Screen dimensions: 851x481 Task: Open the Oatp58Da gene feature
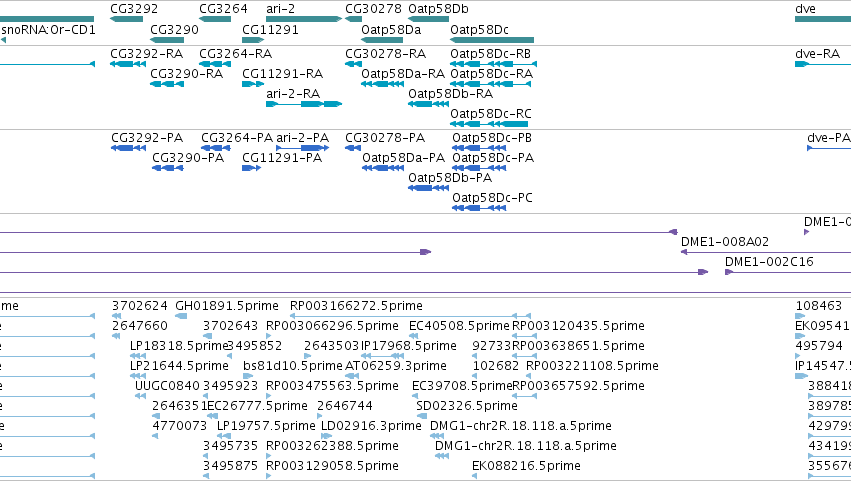382,40
